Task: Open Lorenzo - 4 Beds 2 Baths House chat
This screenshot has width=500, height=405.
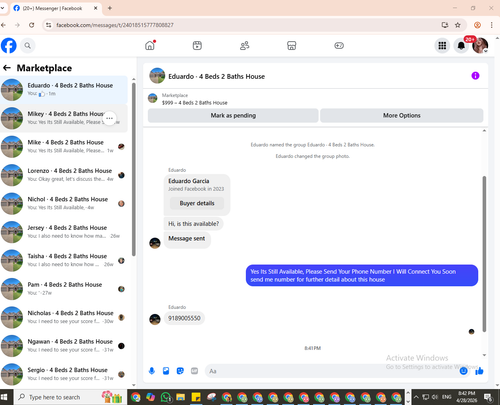Action: click(64, 175)
